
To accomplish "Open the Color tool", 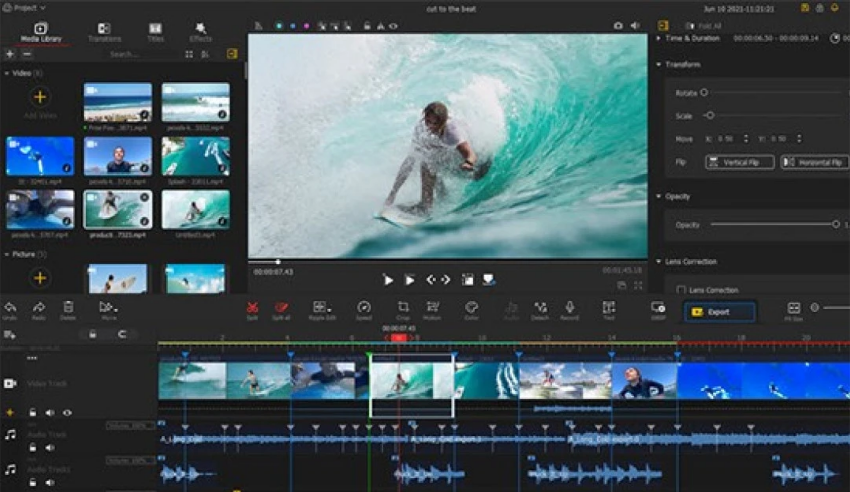I will click(471, 308).
